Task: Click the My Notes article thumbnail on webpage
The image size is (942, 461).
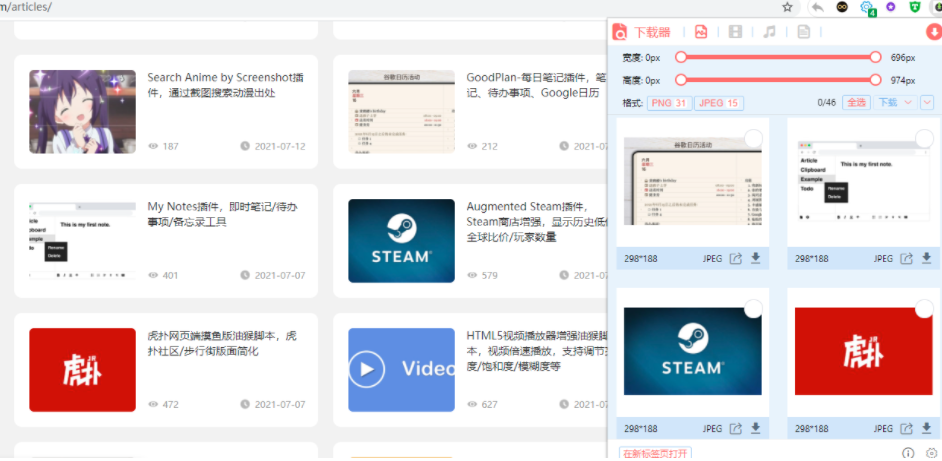Action: 82,240
